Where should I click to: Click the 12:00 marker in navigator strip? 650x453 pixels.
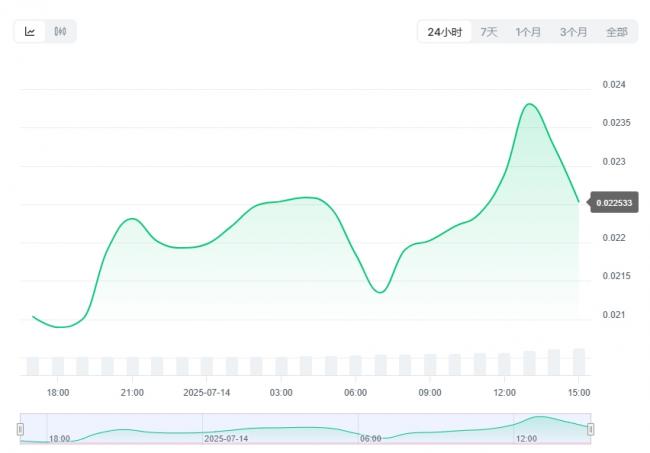point(526,438)
